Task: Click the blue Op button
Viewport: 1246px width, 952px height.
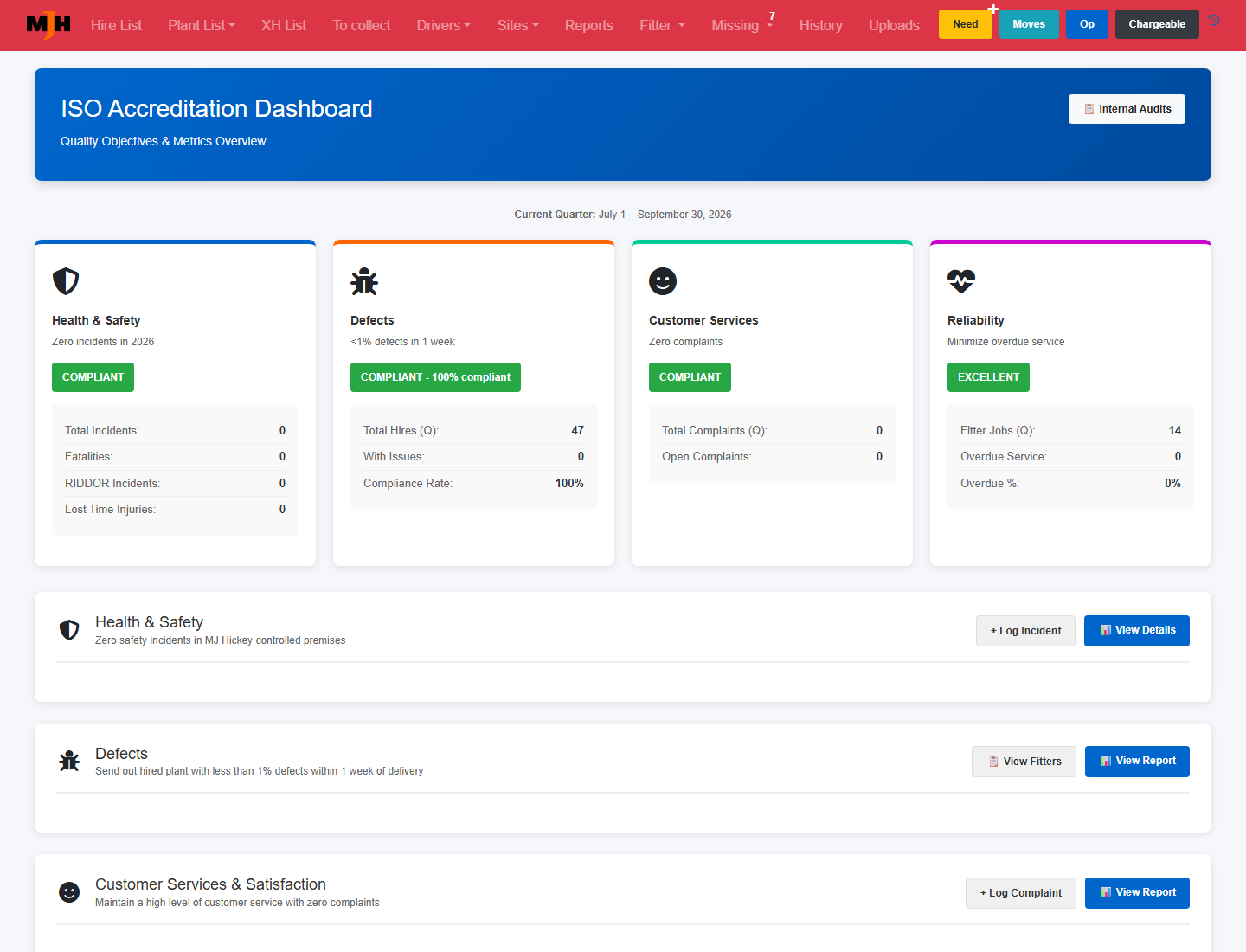Action: pyautogui.click(x=1087, y=24)
